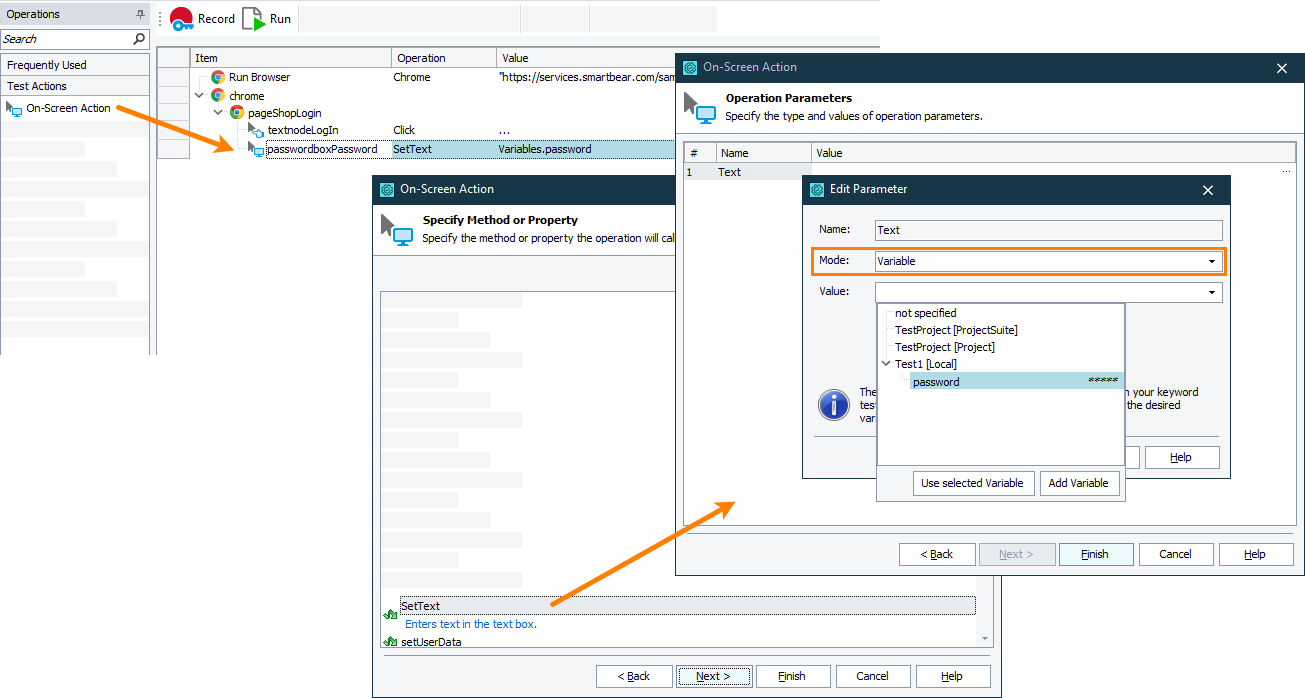Click the Add Variable button

(x=1079, y=483)
